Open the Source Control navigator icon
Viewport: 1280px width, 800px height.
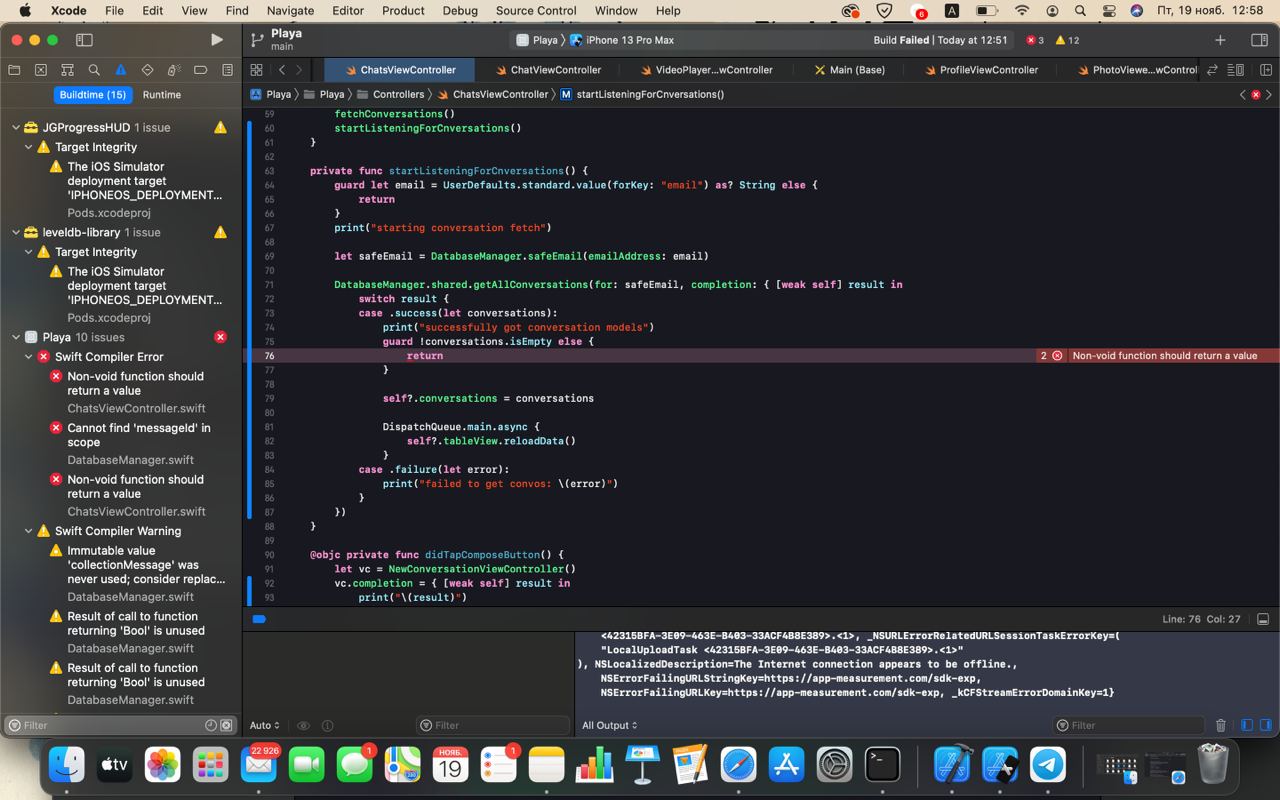pos(41,70)
